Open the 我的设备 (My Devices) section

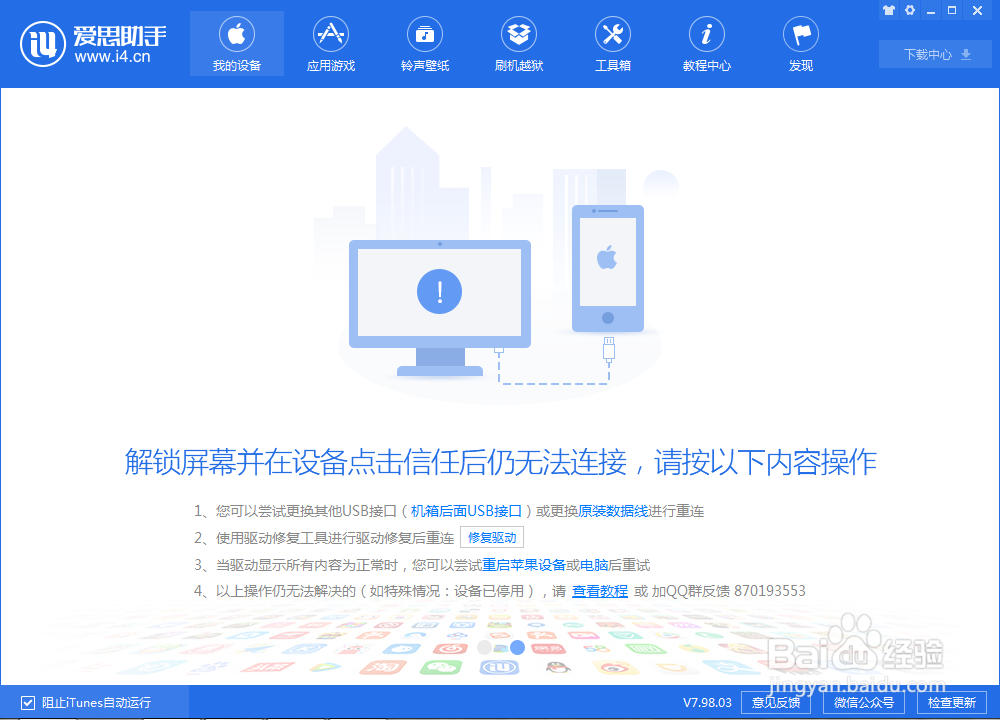tap(236, 43)
